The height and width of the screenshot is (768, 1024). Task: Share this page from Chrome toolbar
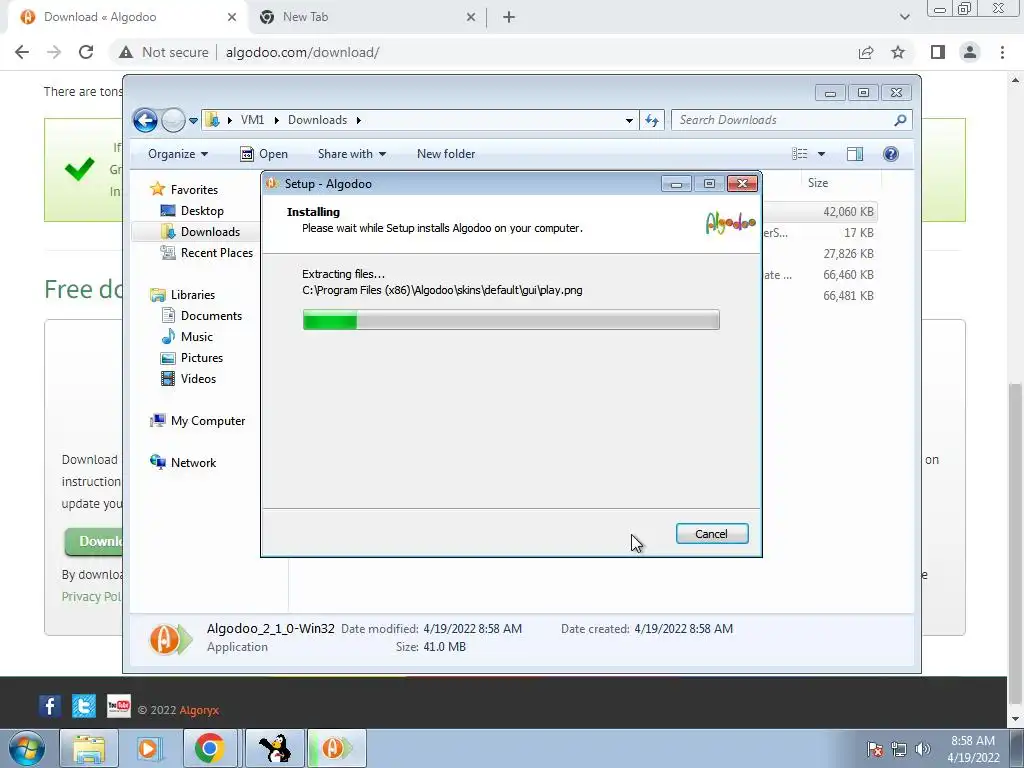[866, 52]
